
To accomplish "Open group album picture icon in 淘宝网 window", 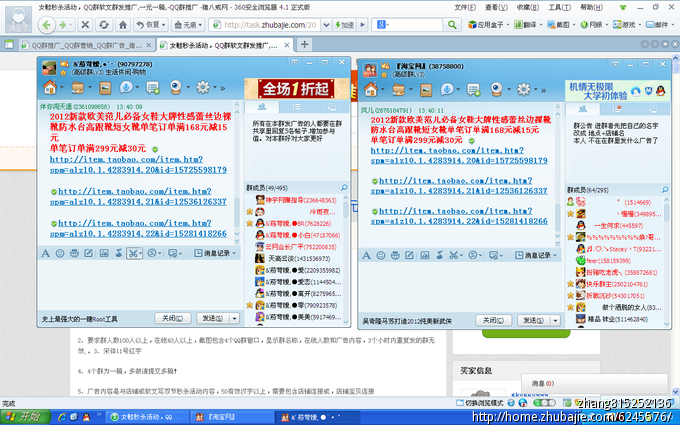I will [x=426, y=90].
